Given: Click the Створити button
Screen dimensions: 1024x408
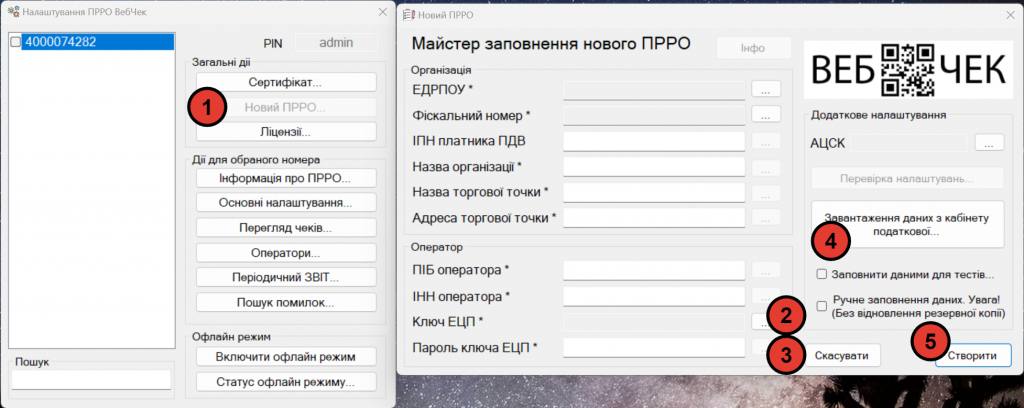Looking at the screenshot, I should [x=973, y=356].
